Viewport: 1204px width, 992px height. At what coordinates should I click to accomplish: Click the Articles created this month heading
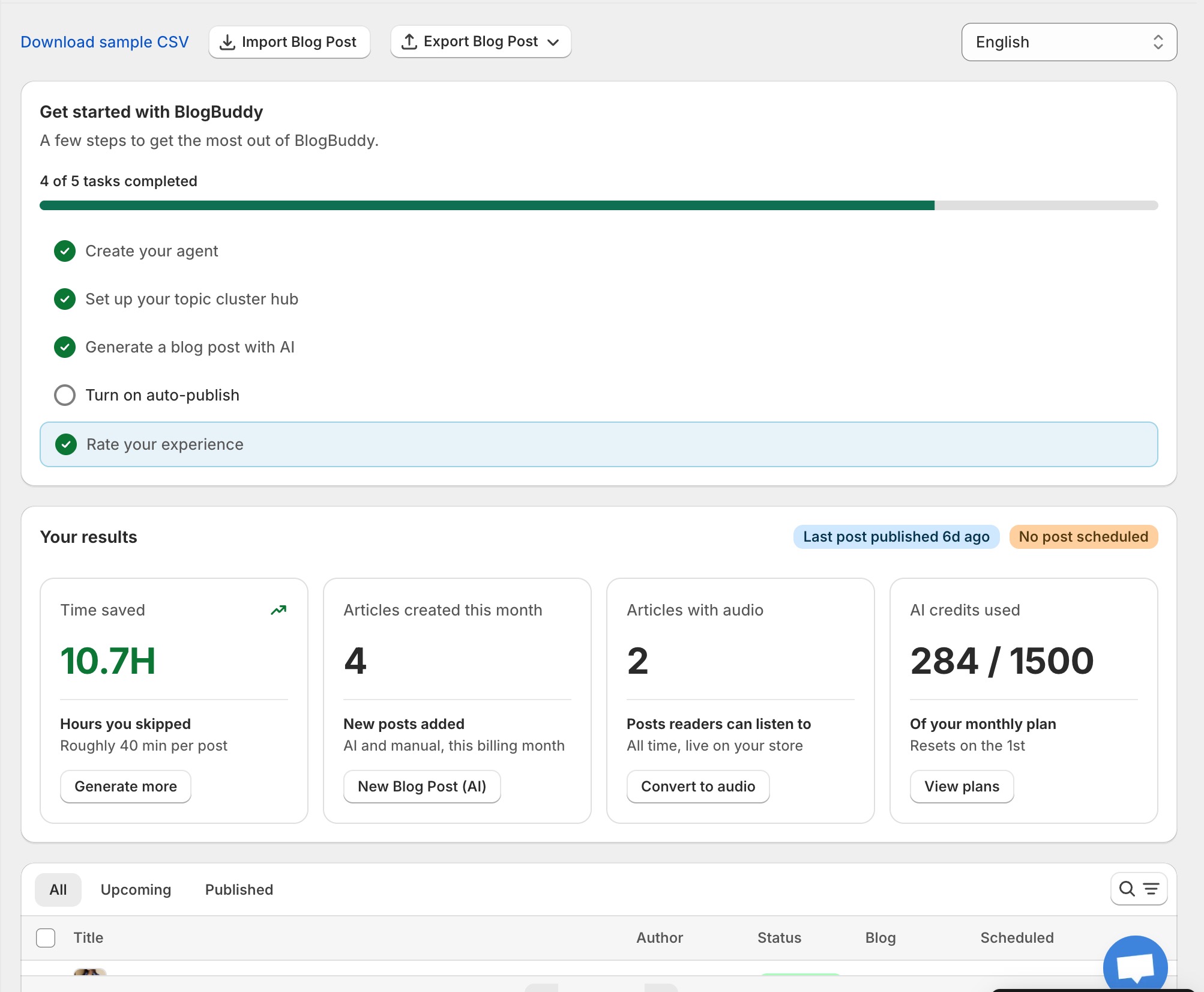443,610
